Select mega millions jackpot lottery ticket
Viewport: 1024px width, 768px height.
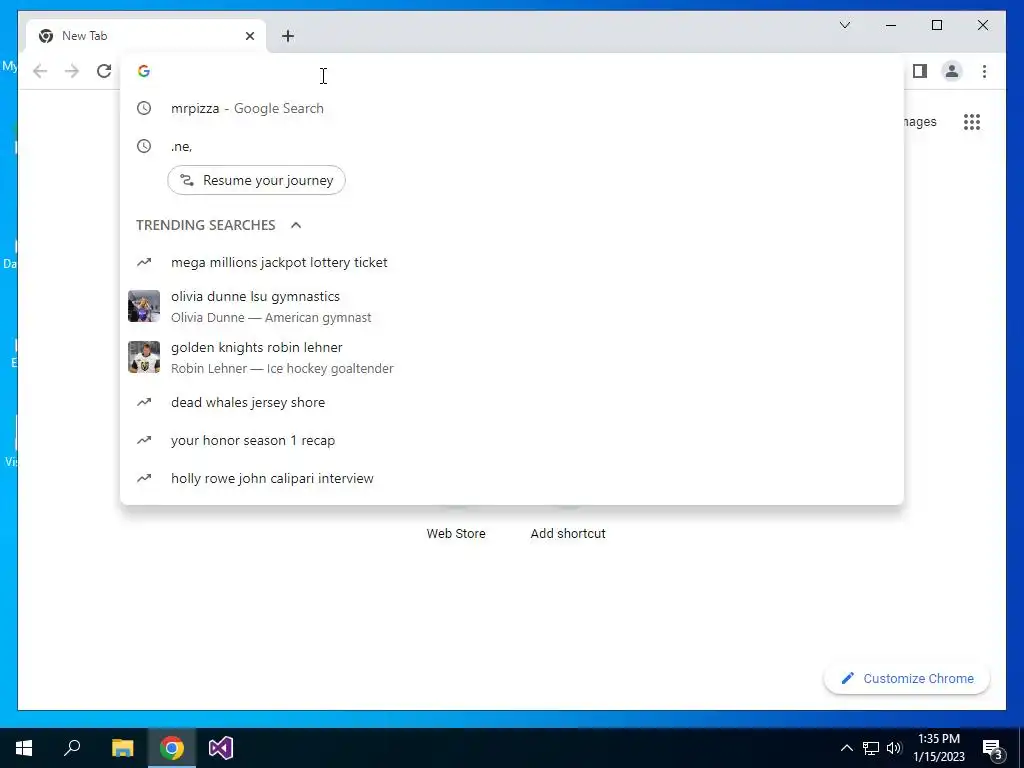pyautogui.click(x=512, y=263)
